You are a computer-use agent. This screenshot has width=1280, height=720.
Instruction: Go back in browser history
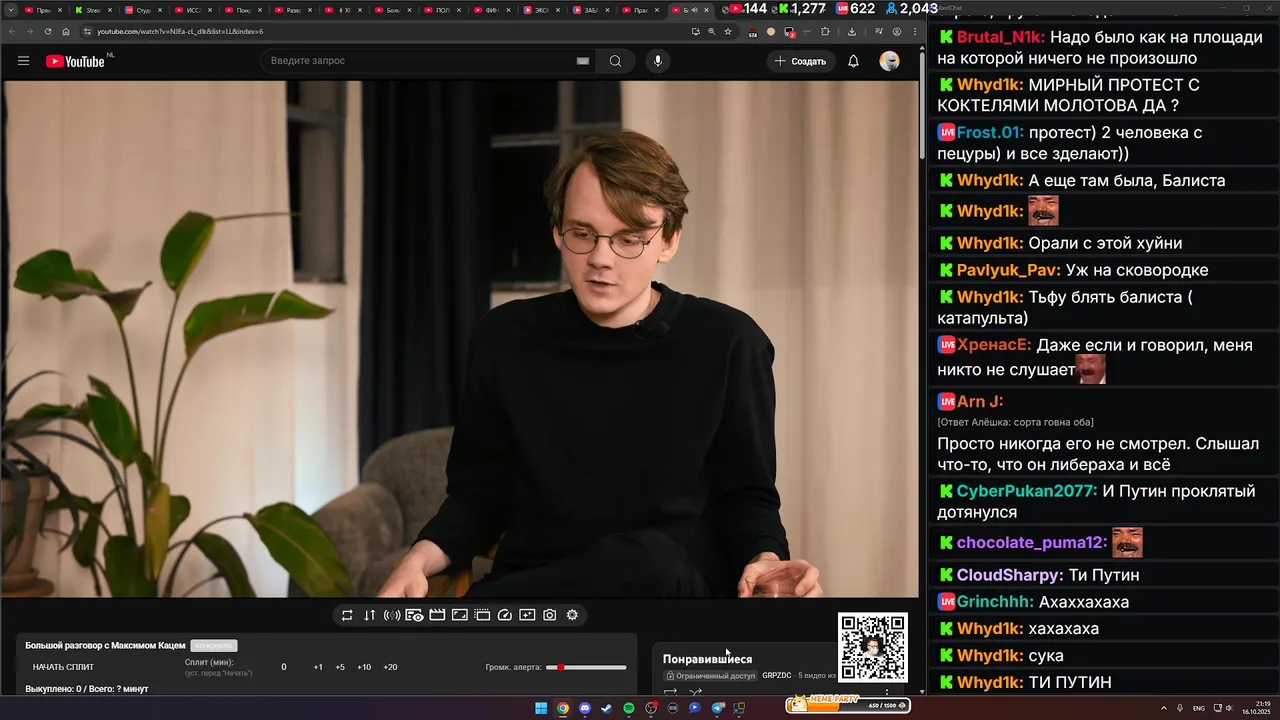point(12,31)
